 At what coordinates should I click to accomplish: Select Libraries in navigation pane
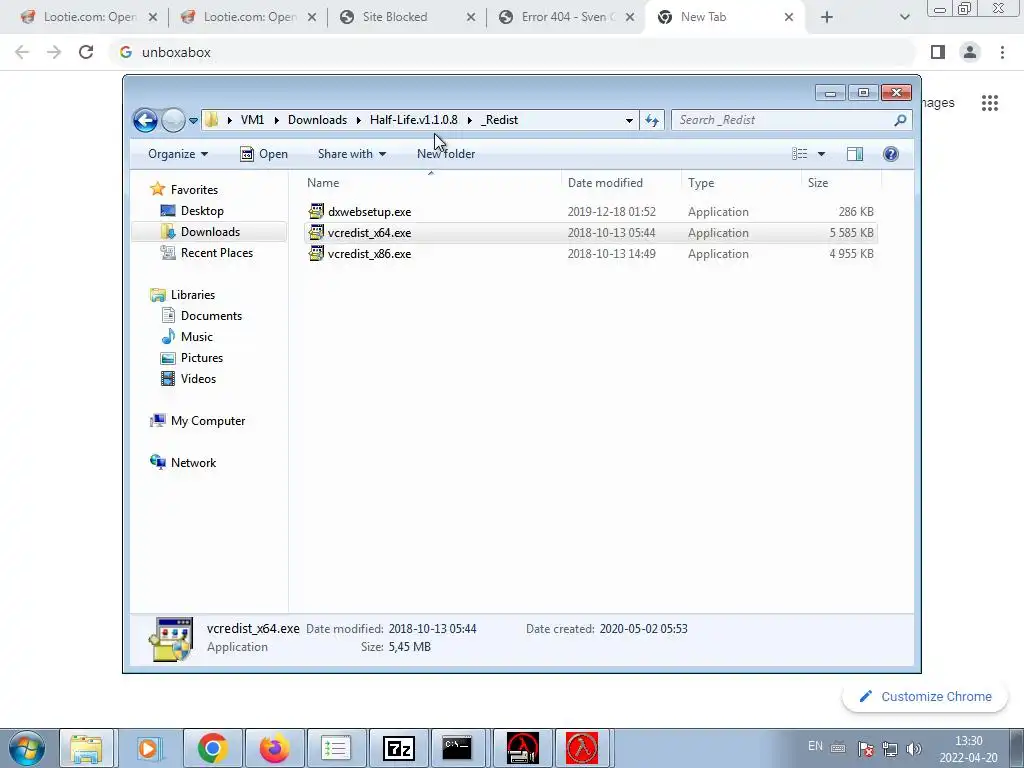tap(193, 295)
